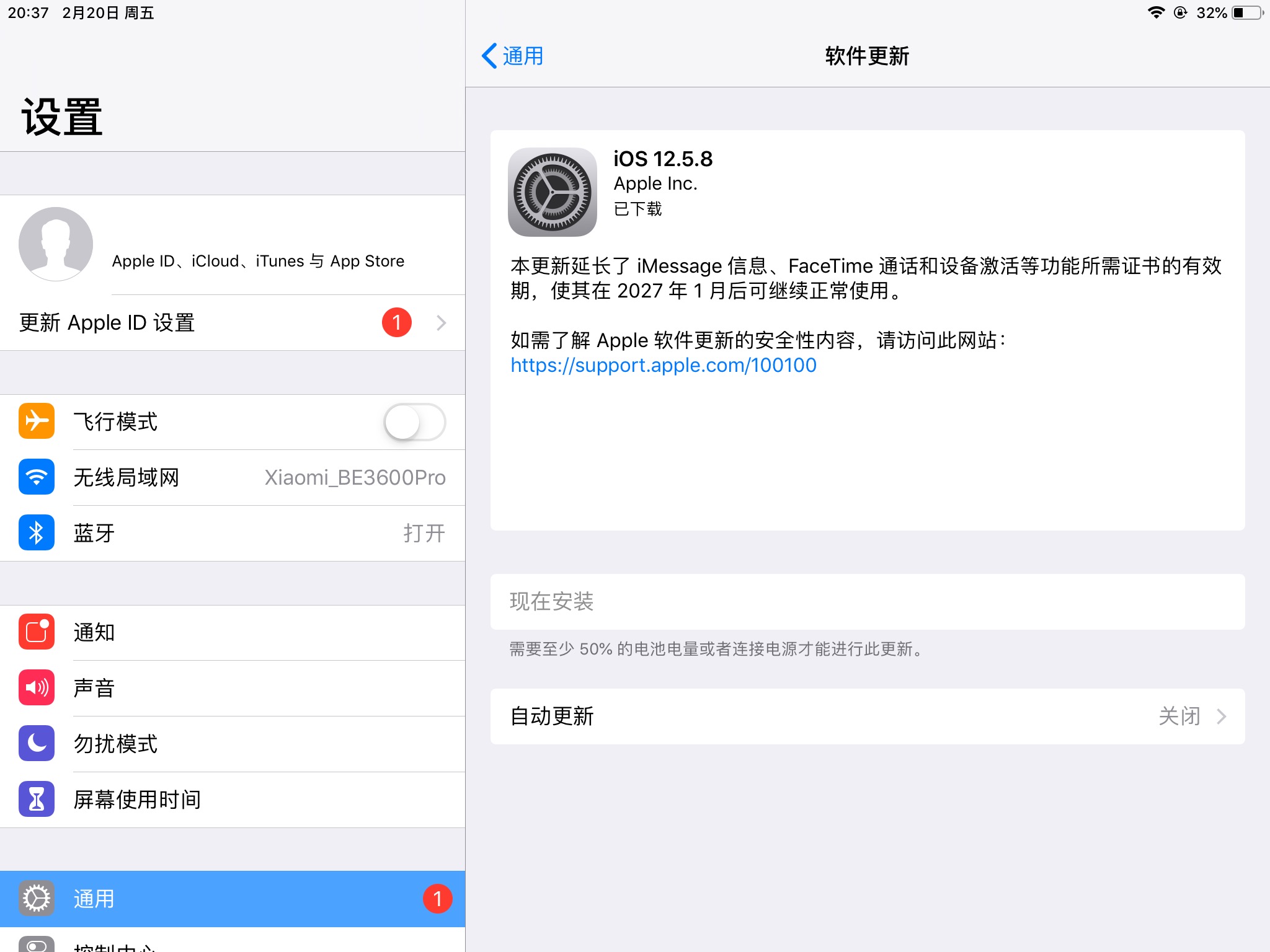Viewport: 1270px width, 952px height.
Task: Tap the iOS 12.5.8 update gear icon
Action: pyautogui.click(x=552, y=192)
